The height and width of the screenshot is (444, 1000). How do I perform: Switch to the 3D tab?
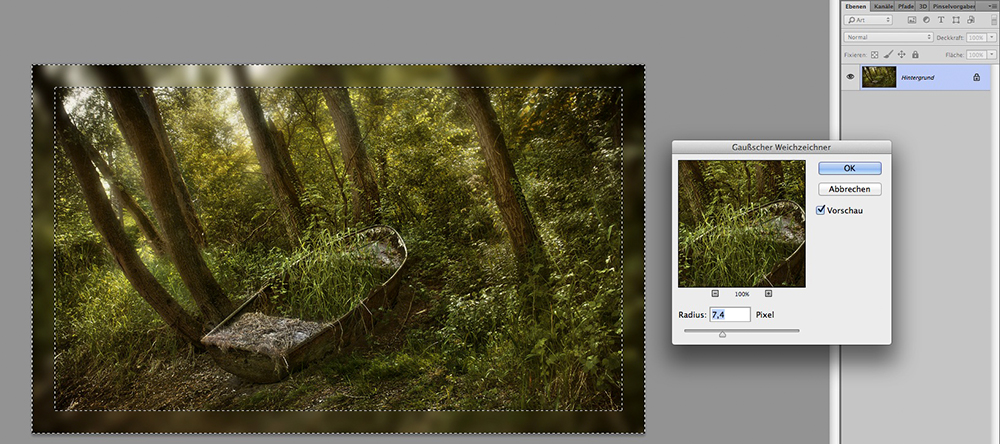[x=922, y=6]
